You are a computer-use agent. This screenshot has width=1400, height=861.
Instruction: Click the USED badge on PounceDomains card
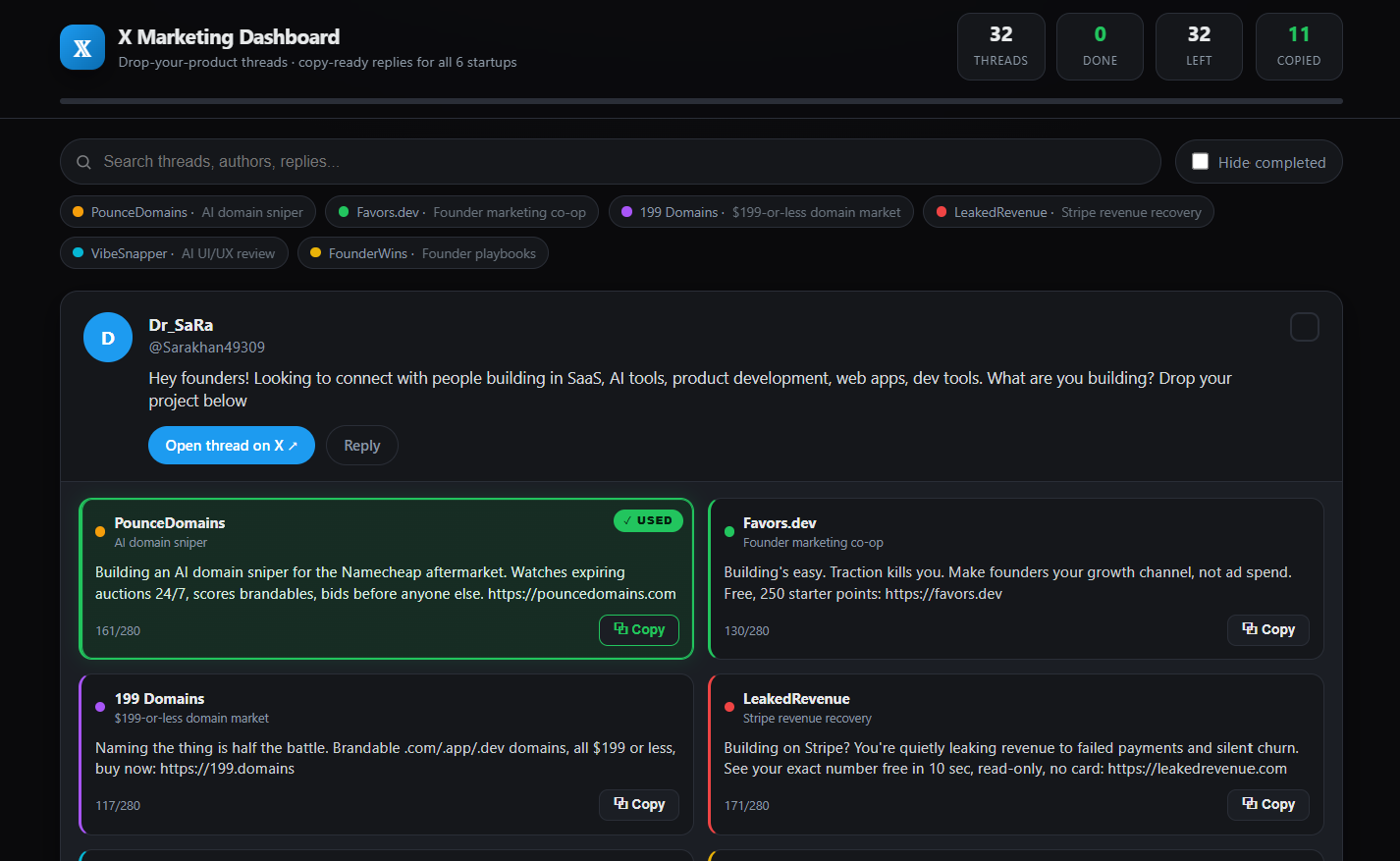click(648, 521)
